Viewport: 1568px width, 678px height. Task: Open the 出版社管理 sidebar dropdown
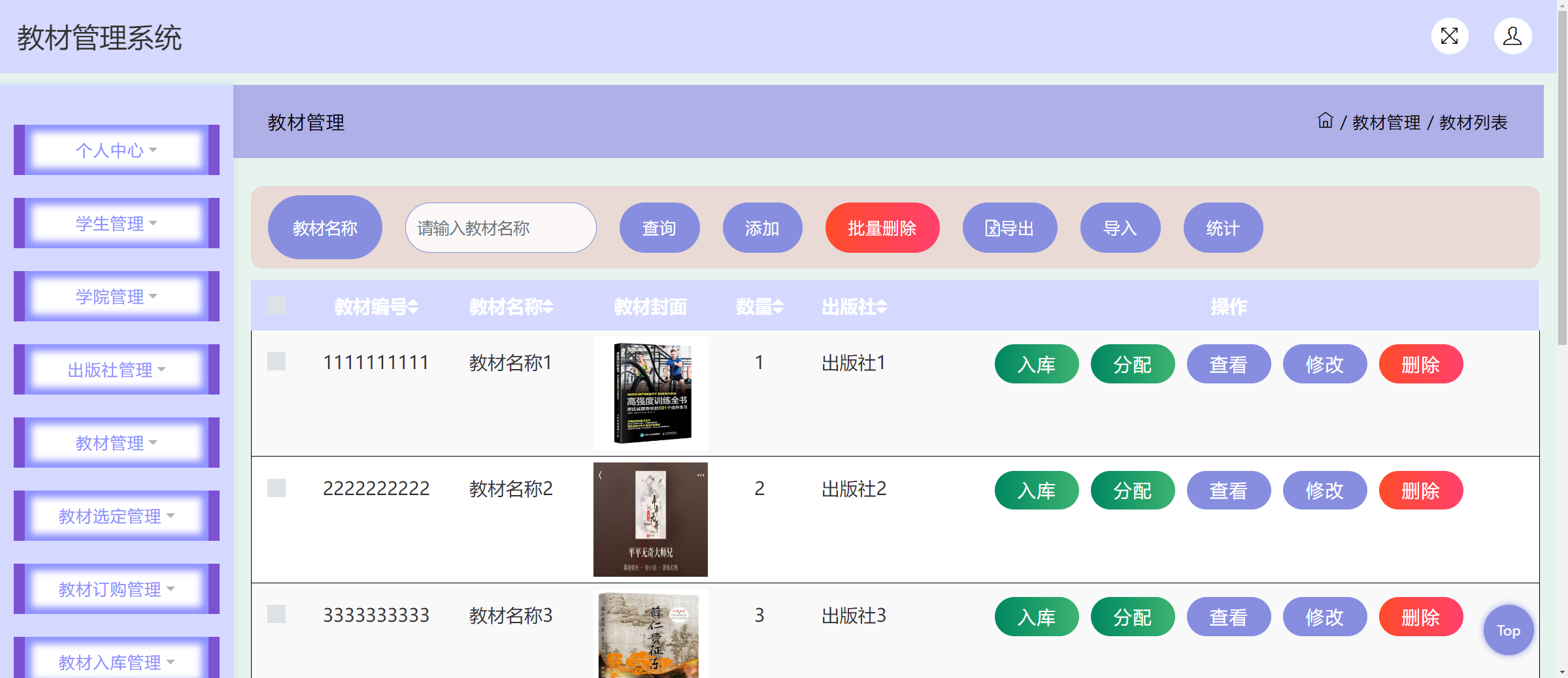click(x=116, y=370)
